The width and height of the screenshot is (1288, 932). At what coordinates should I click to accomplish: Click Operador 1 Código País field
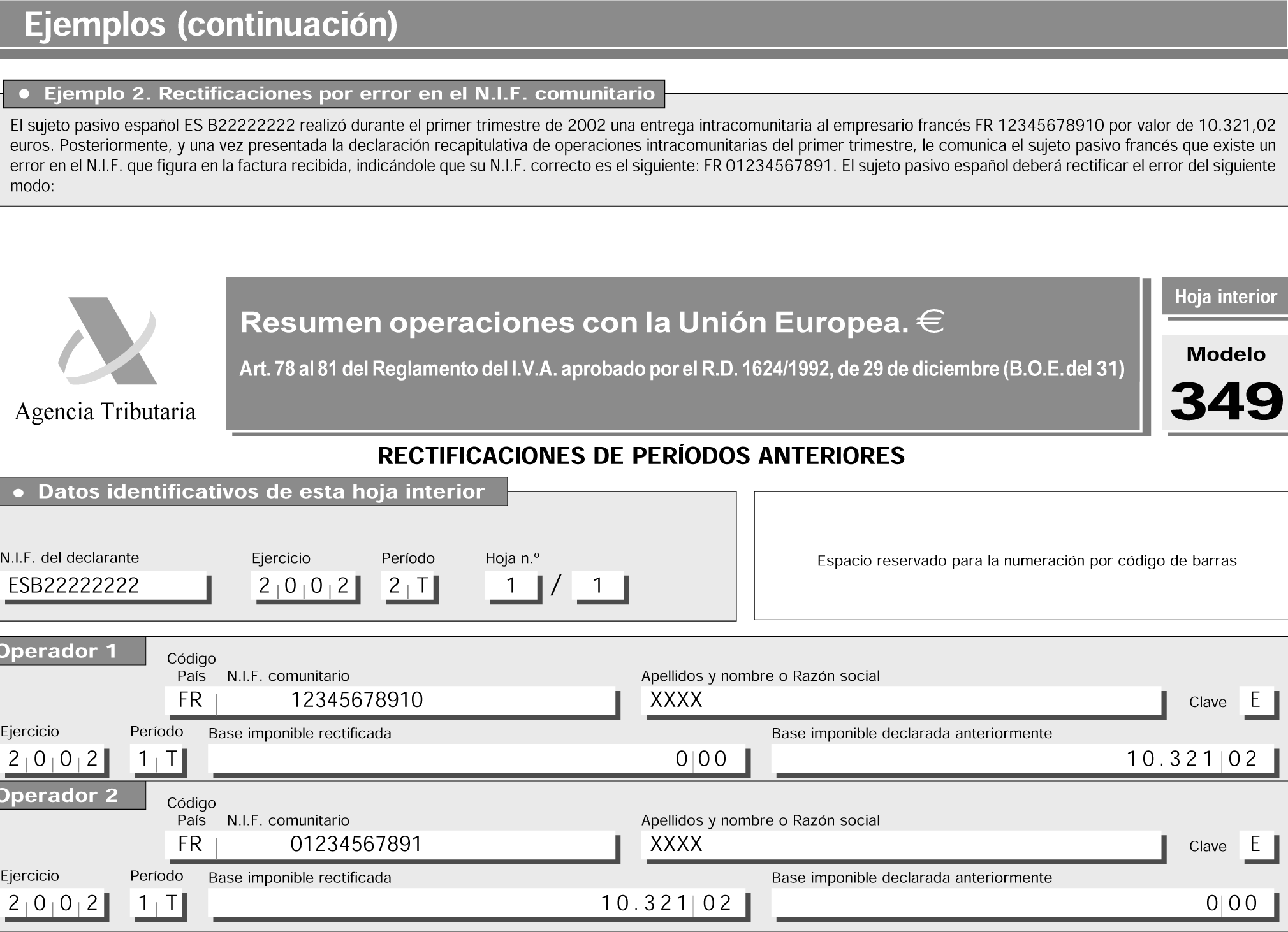pyautogui.click(x=190, y=701)
